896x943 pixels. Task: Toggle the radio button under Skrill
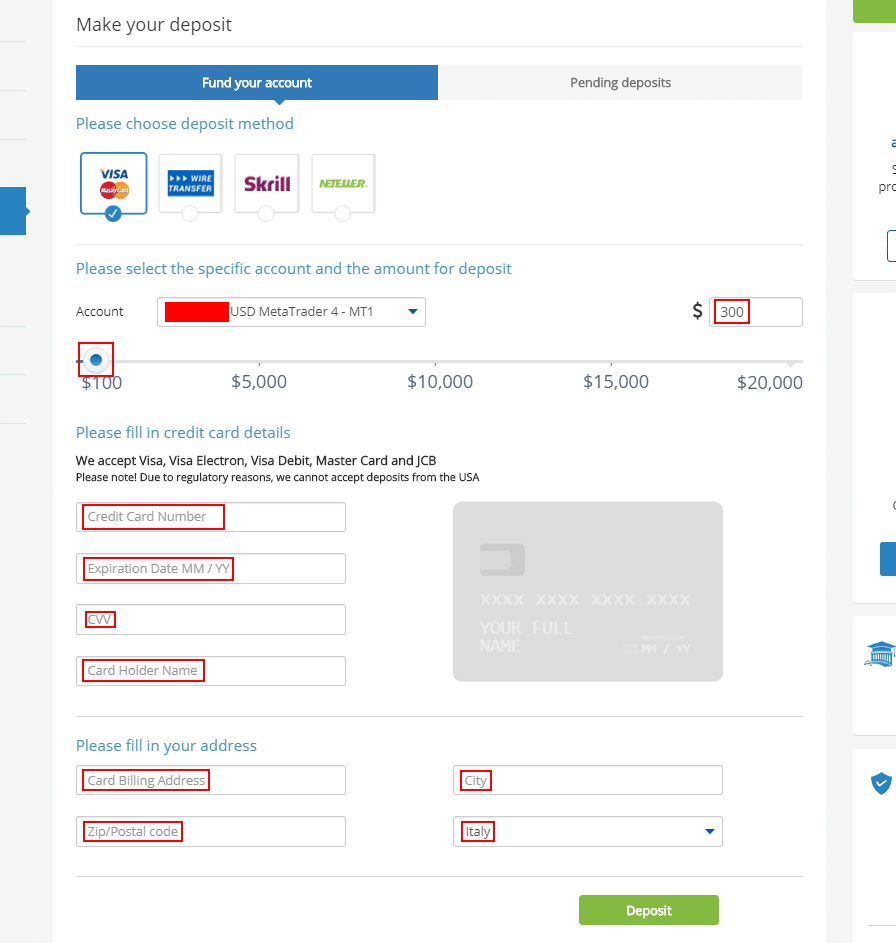pyautogui.click(x=266, y=213)
